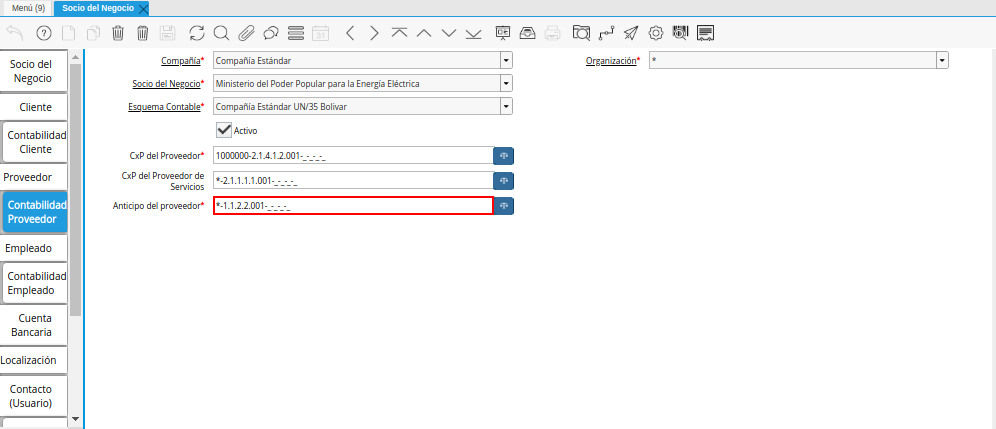996x429 pixels.
Task: Toggle the Activo checkbox
Action: click(x=223, y=130)
